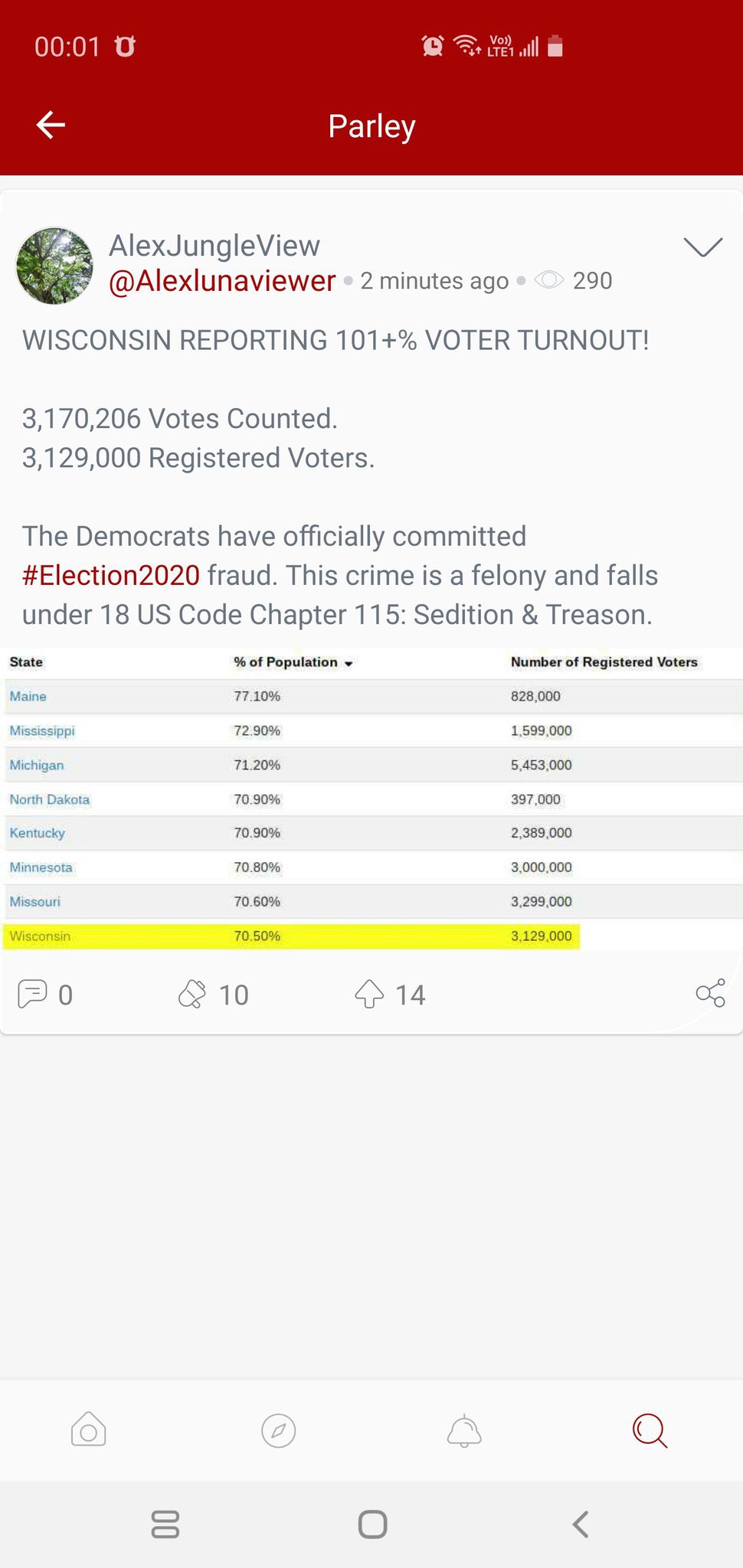Open the #Election2020 hashtag
This screenshot has width=743, height=1568.
point(111,575)
